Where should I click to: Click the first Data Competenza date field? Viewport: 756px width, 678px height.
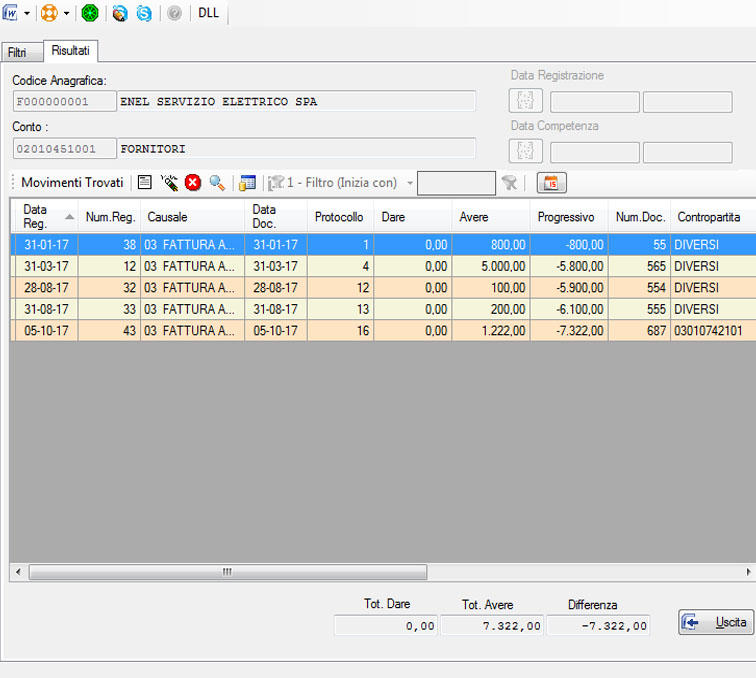(x=594, y=153)
